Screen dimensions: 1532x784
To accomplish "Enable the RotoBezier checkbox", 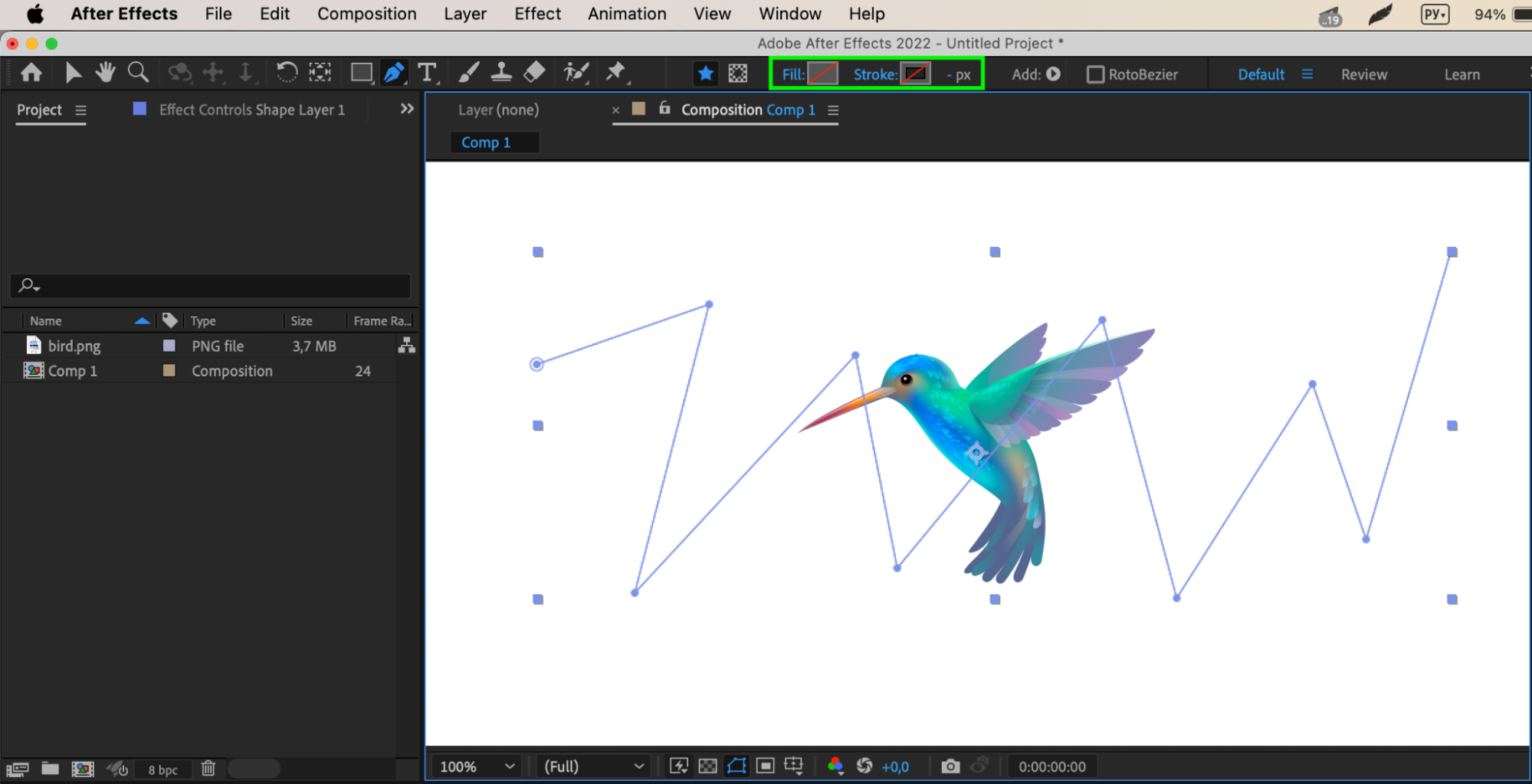I will 1095,74.
